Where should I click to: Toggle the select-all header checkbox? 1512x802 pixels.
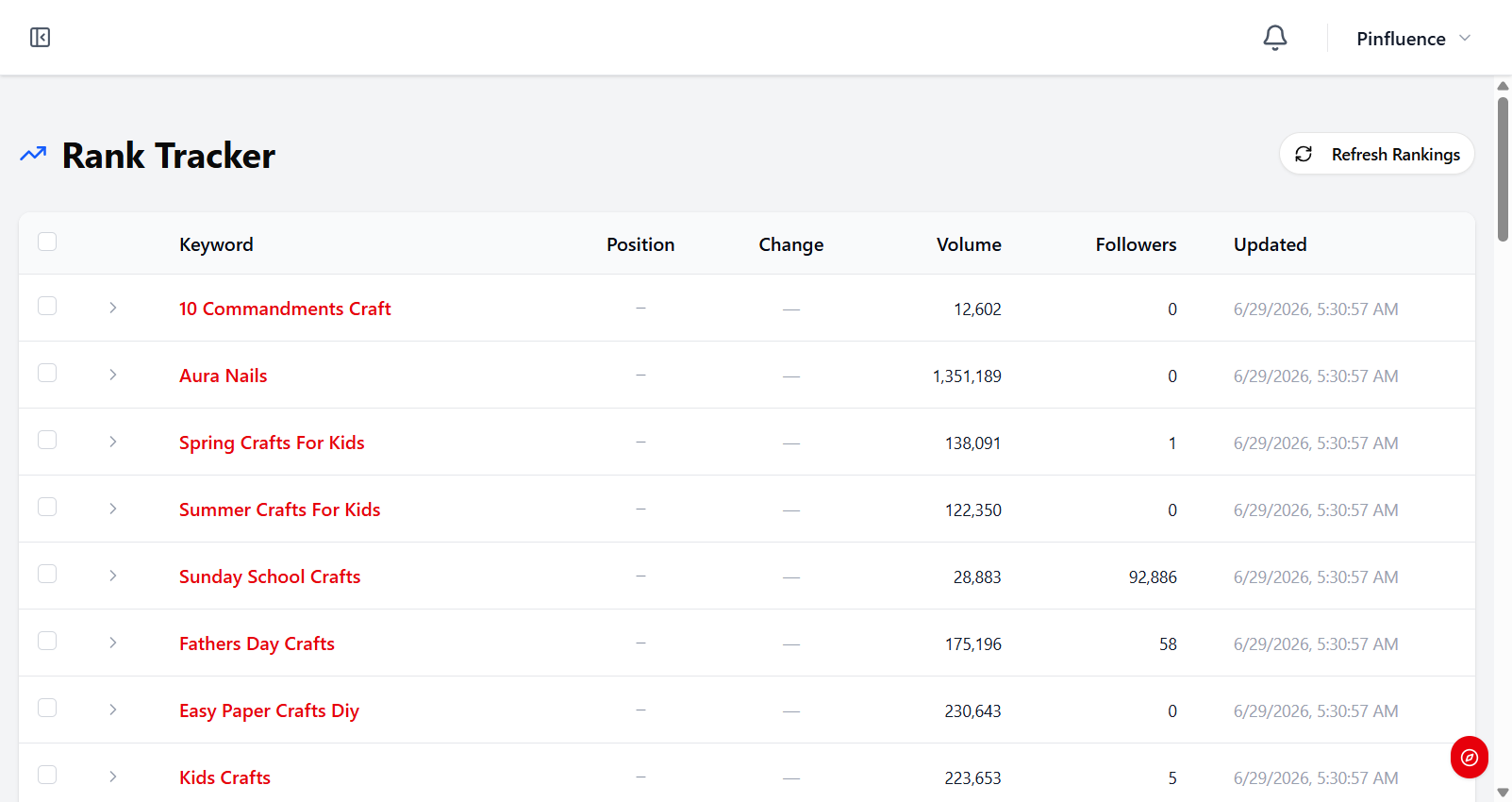[x=47, y=242]
